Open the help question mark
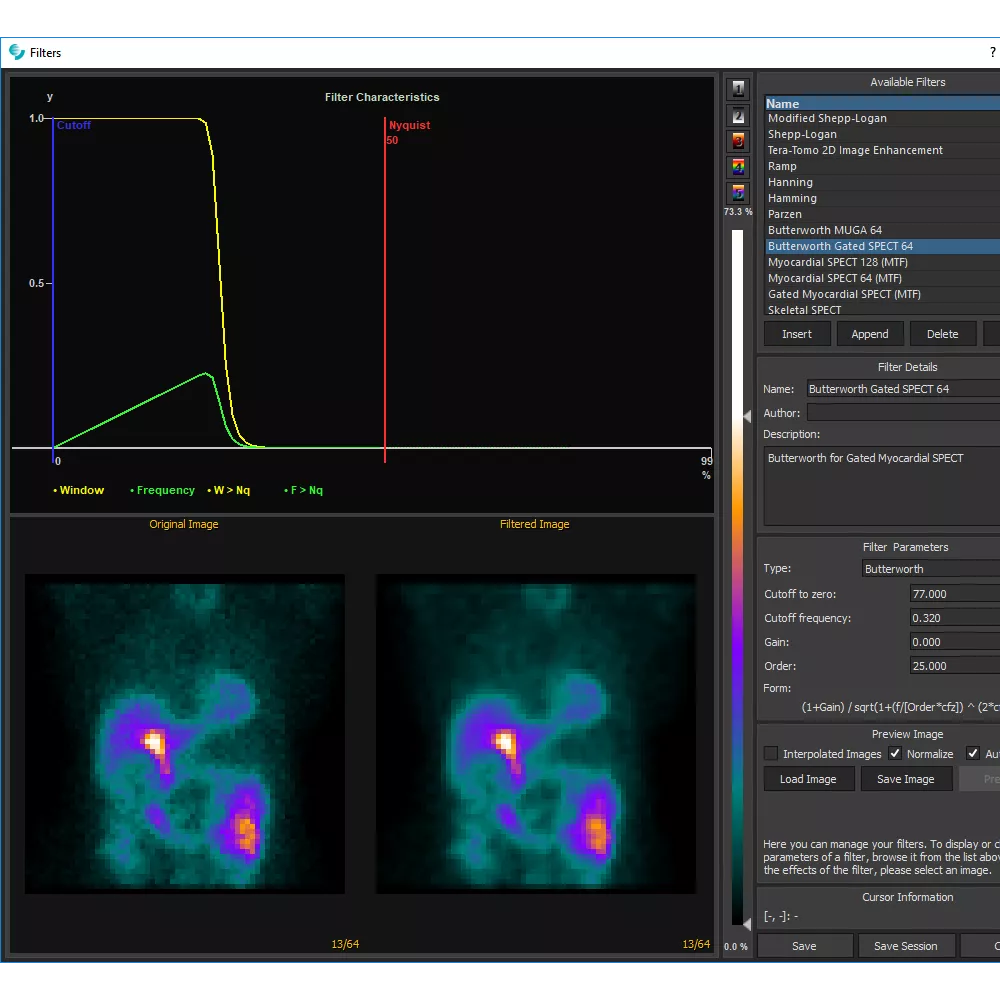This screenshot has height=1000, width=1000. [x=992, y=52]
